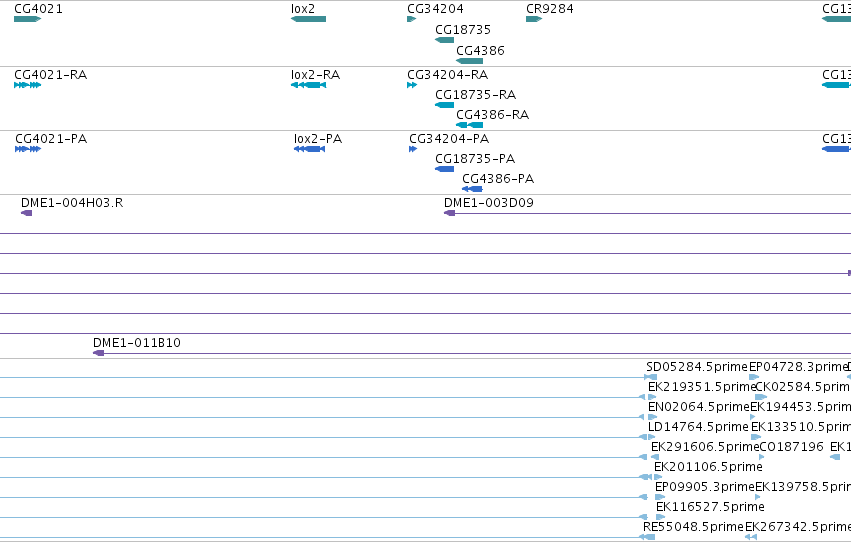Select the CG18735-RA transcript bar
The image size is (851, 542).
[444, 105]
